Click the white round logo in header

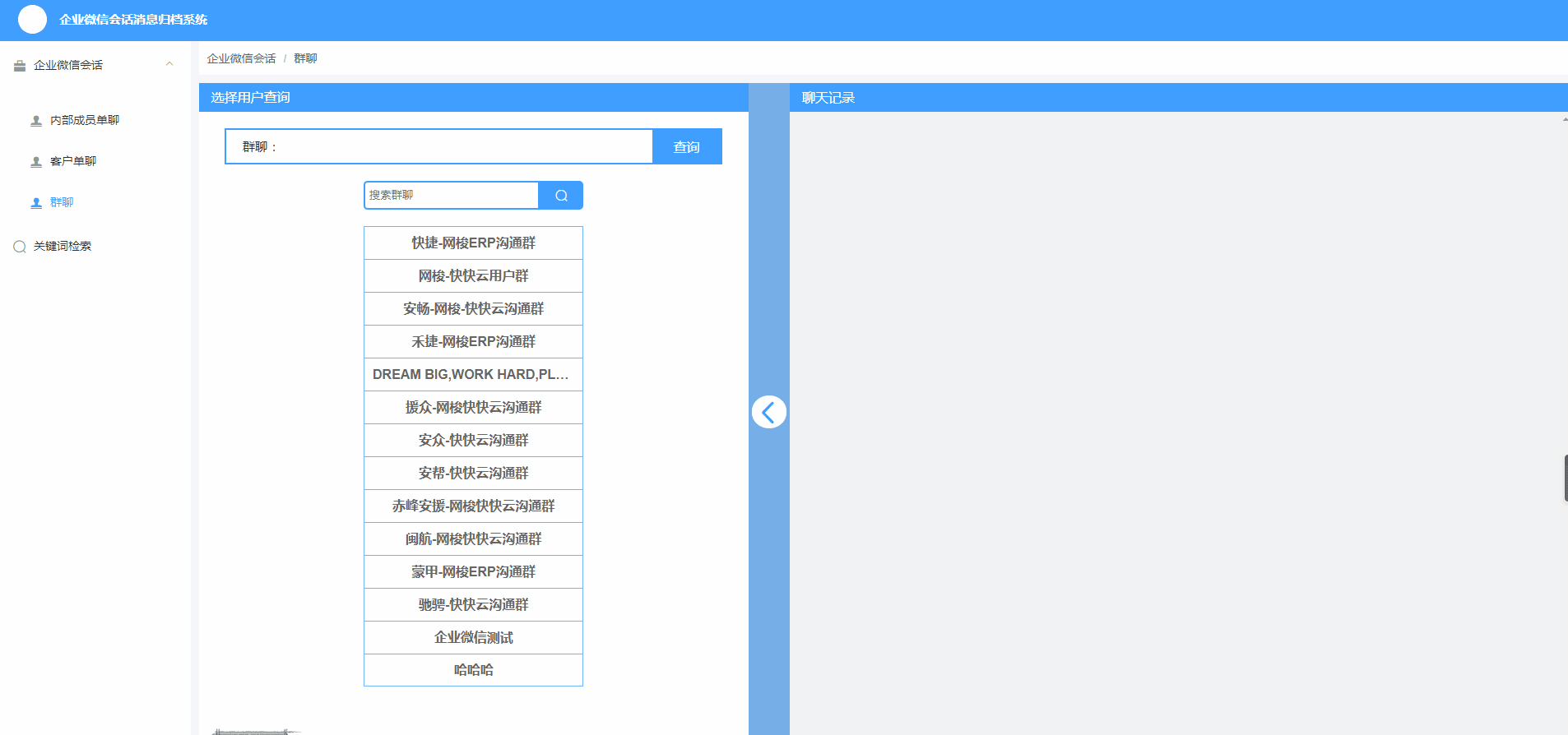click(x=32, y=19)
